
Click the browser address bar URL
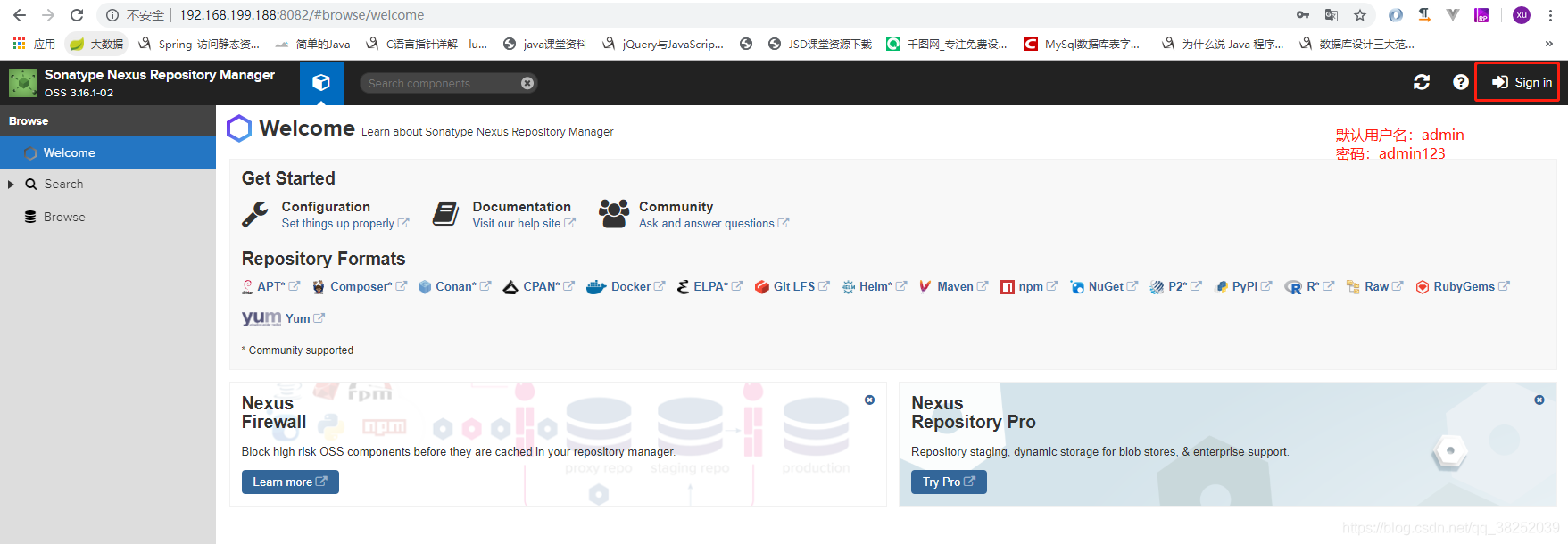pos(302,15)
